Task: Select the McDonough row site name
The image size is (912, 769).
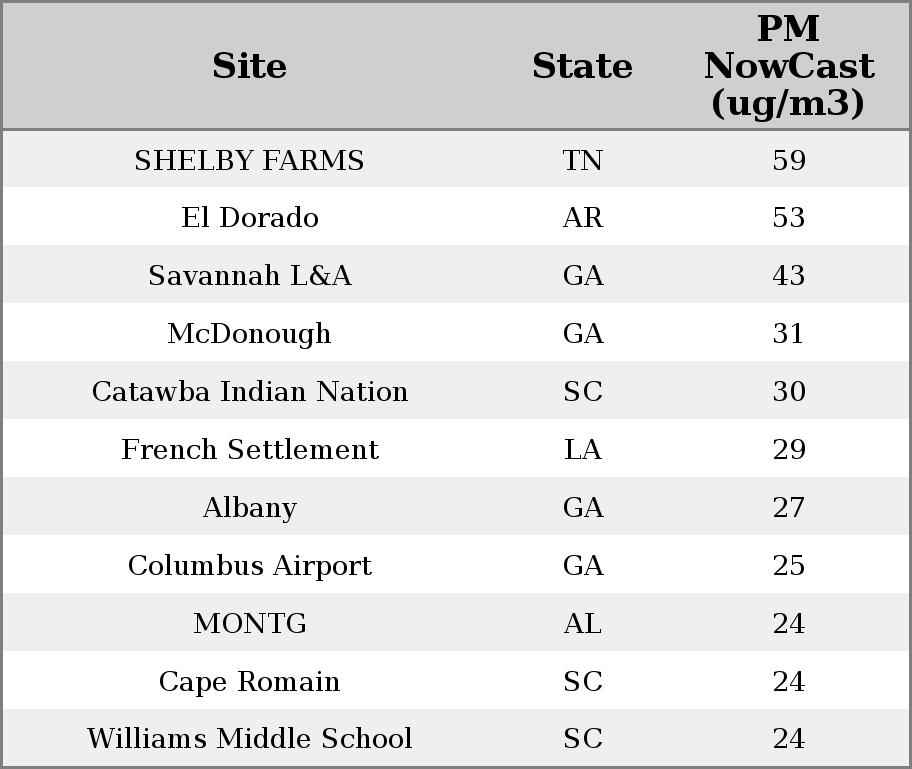Action: pyautogui.click(x=250, y=334)
